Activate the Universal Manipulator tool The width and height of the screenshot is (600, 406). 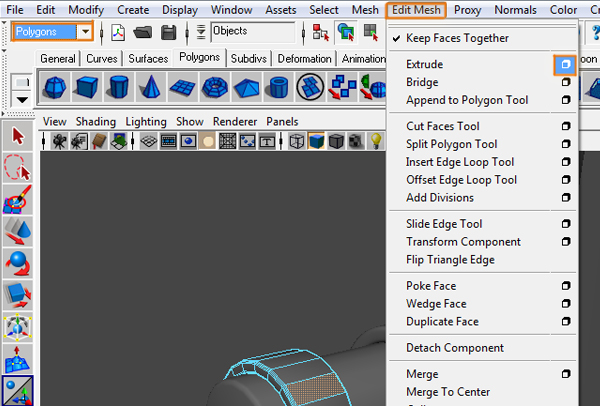(18, 328)
